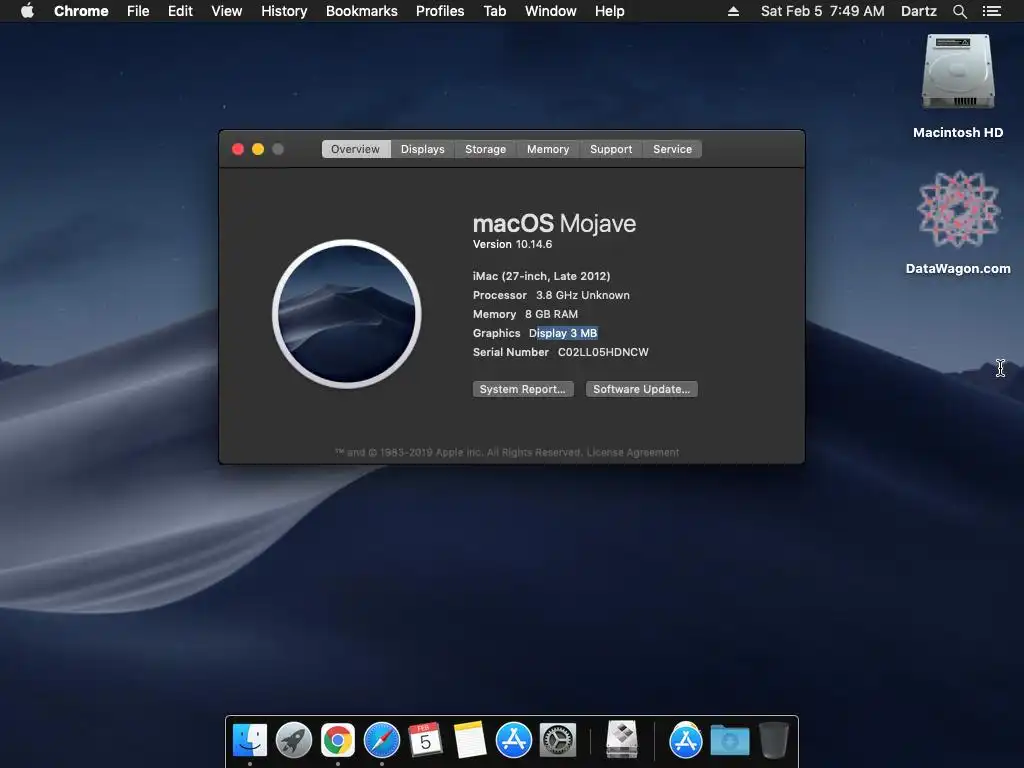1024x768 pixels.
Task: Launch Launchpad rocket icon in dock
Action: [x=293, y=741]
